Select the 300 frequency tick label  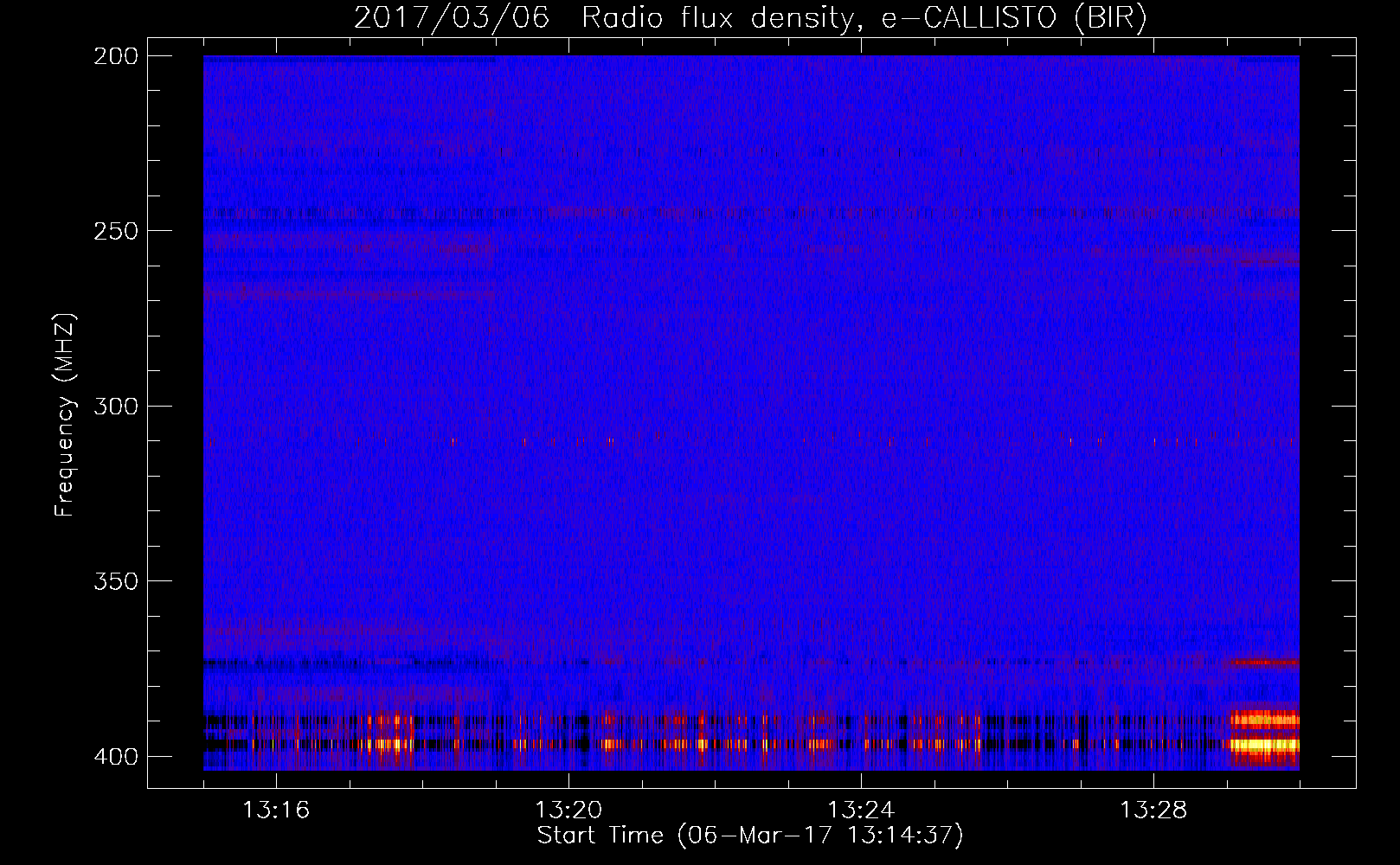coord(116,406)
